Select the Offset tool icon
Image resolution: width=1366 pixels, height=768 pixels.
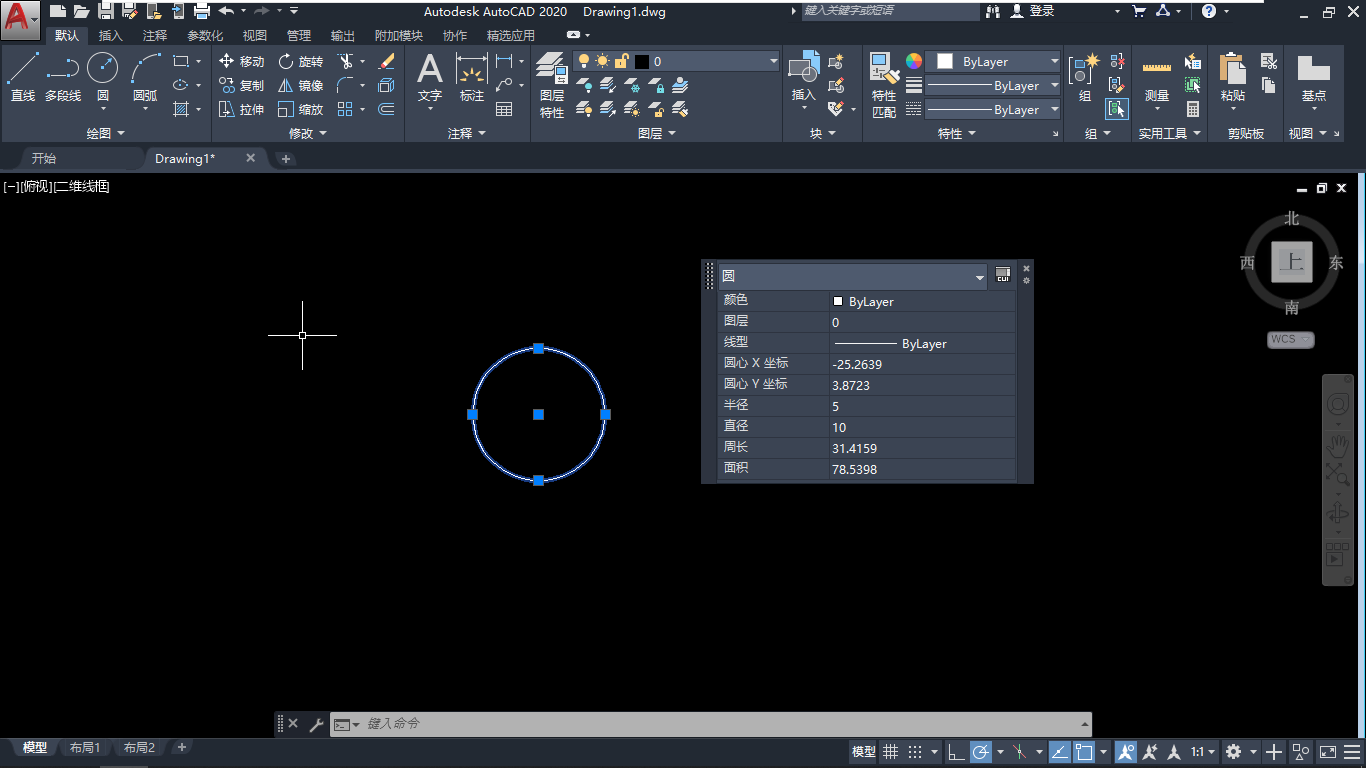click(x=386, y=109)
